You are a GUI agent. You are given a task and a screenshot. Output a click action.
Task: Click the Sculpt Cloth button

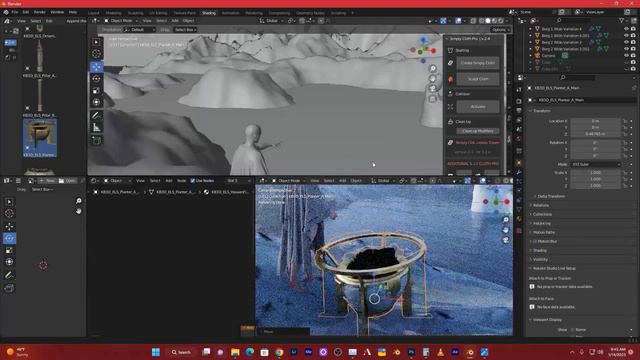478,79
